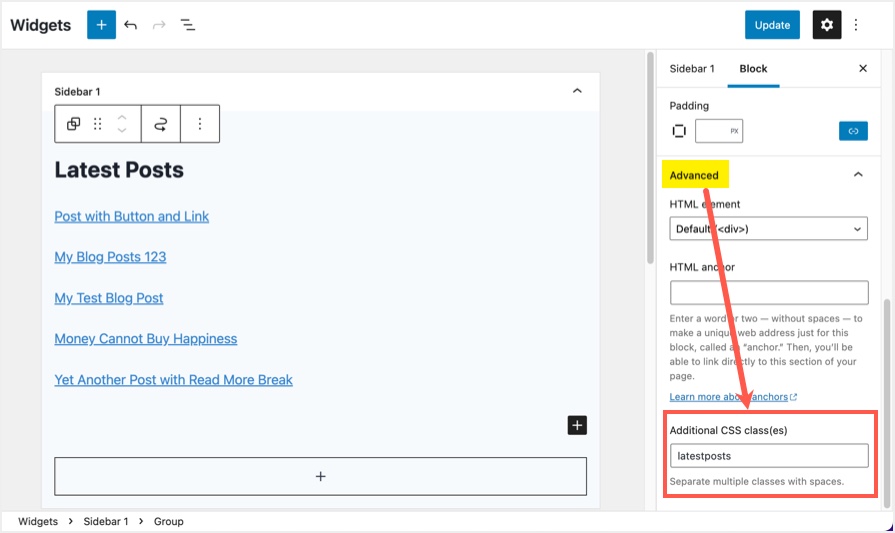The image size is (895, 533).
Task: Click Group in the breadcrumb
Action: click(168, 522)
